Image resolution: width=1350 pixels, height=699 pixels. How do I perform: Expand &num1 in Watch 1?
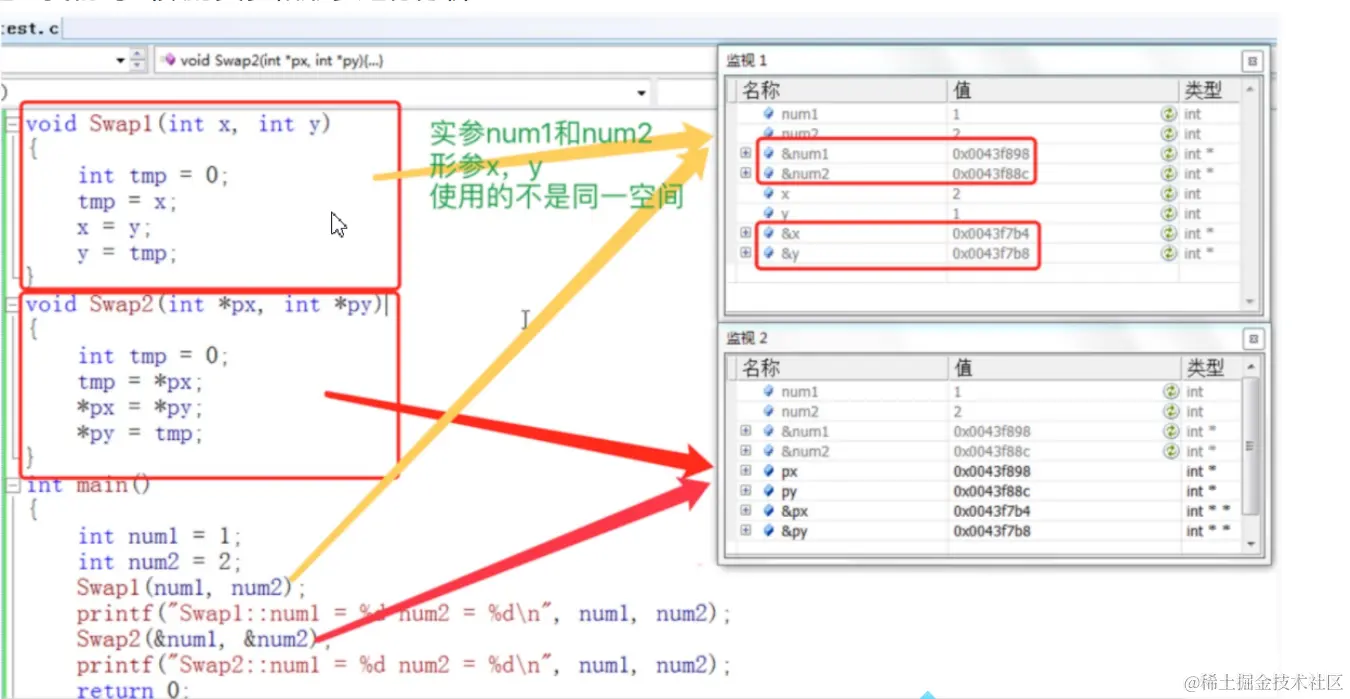tap(745, 154)
